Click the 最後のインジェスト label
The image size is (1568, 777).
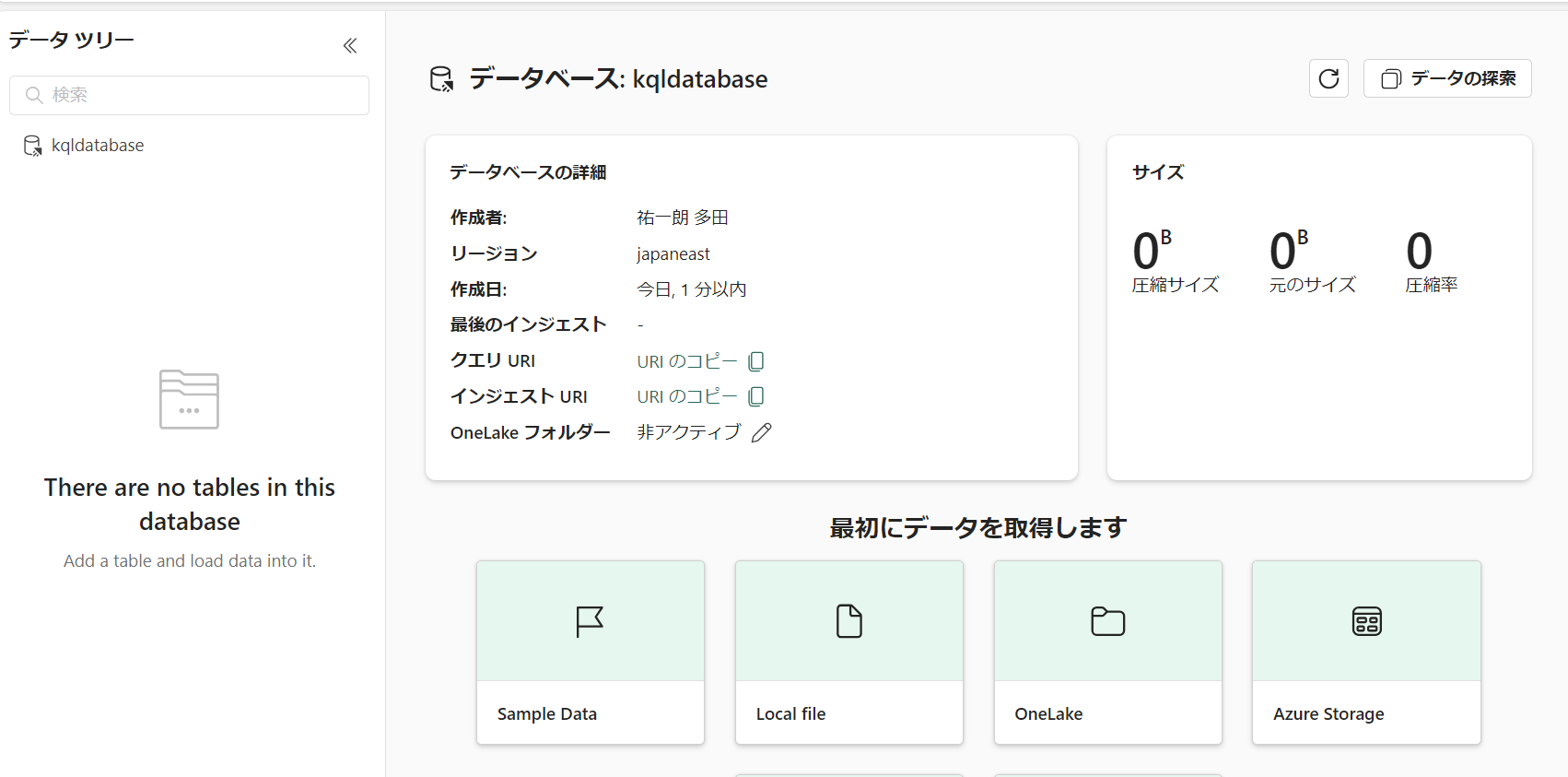pos(528,324)
